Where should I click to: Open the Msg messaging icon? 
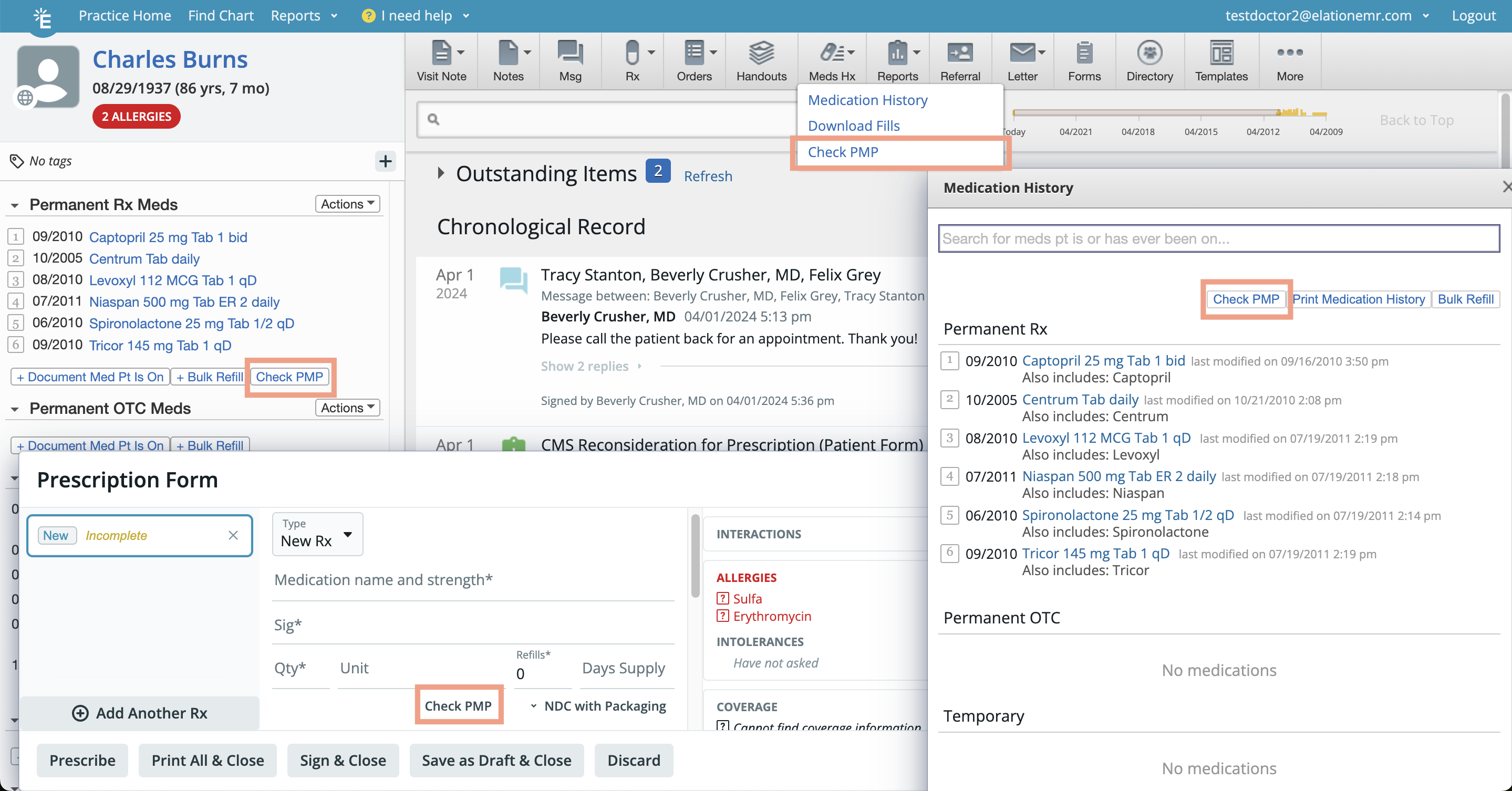click(569, 59)
